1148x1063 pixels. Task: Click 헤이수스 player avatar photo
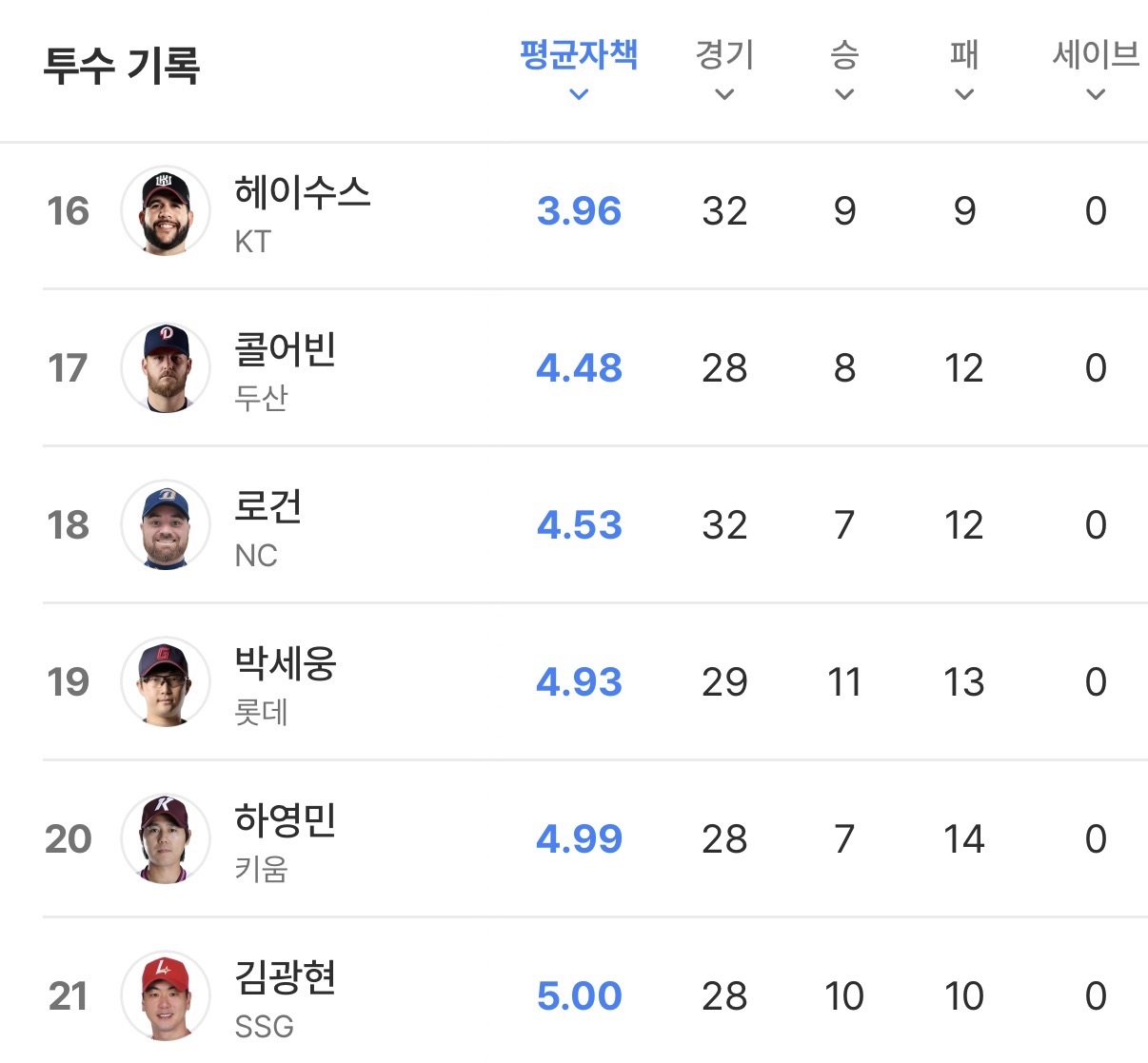[x=166, y=210]
